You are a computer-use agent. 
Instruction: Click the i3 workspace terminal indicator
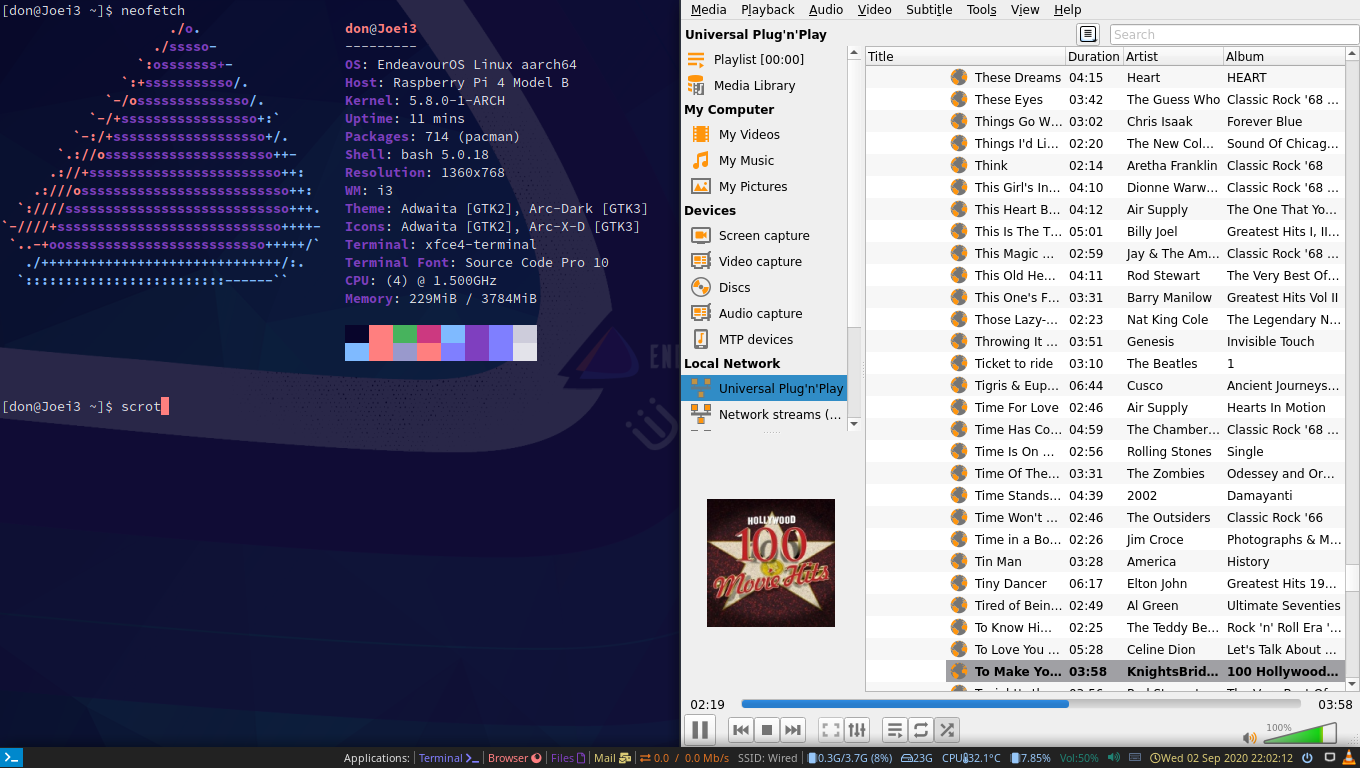11,758
